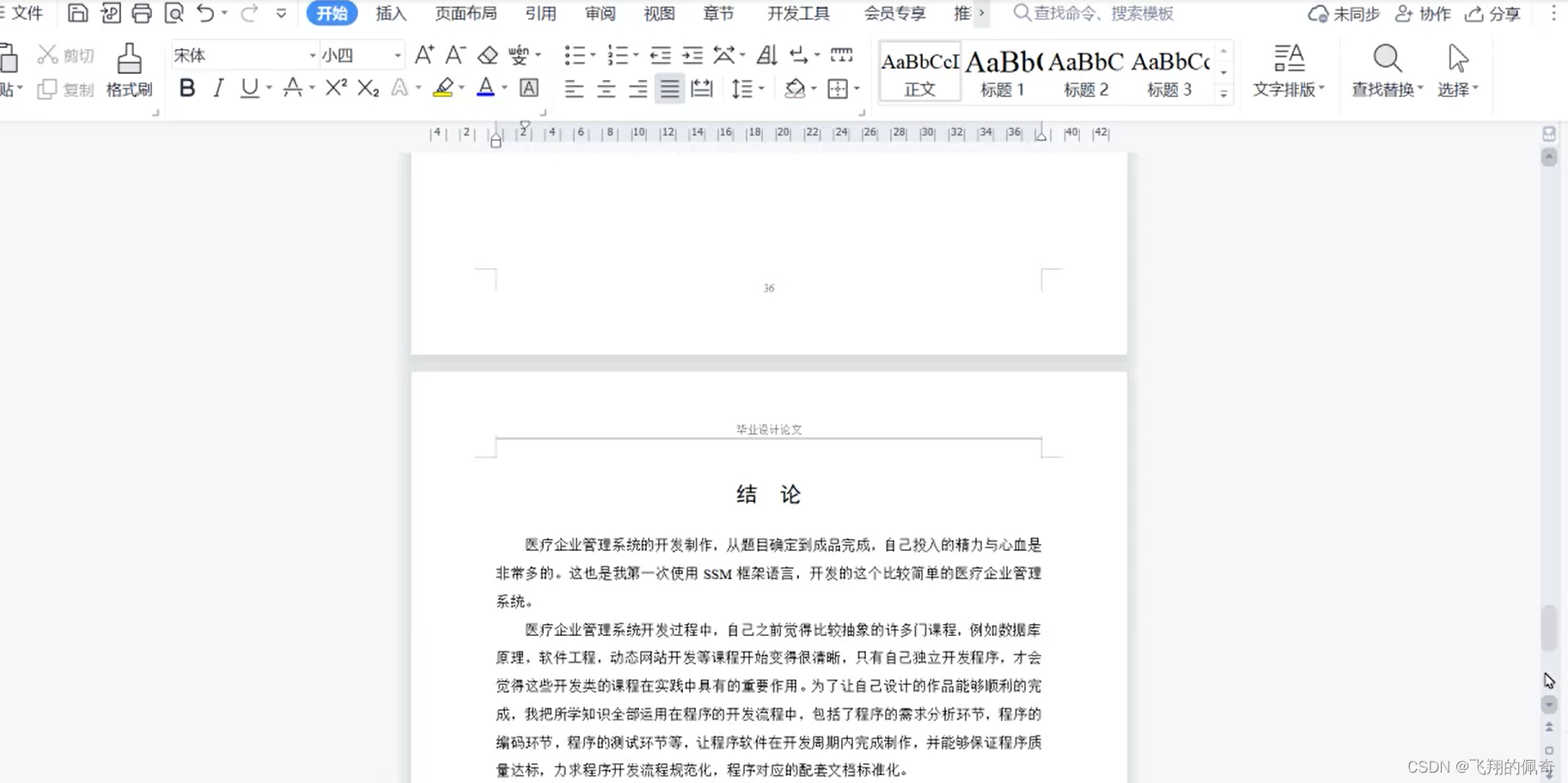Toggle Underline formatting

249,88
